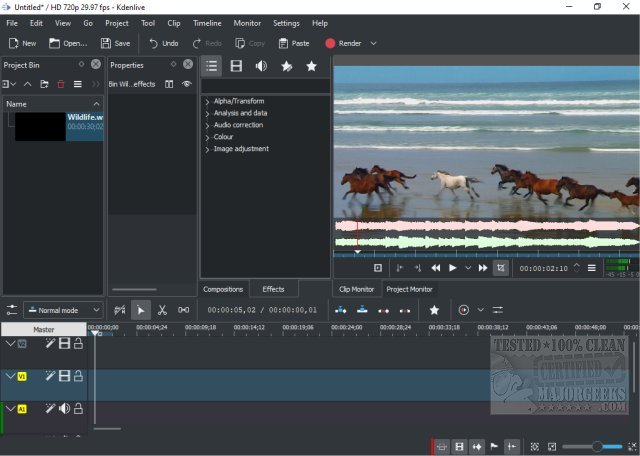Open the Normal mode dropdown
The height and width of the screenshot is (456, 640).
click(63, 310)
